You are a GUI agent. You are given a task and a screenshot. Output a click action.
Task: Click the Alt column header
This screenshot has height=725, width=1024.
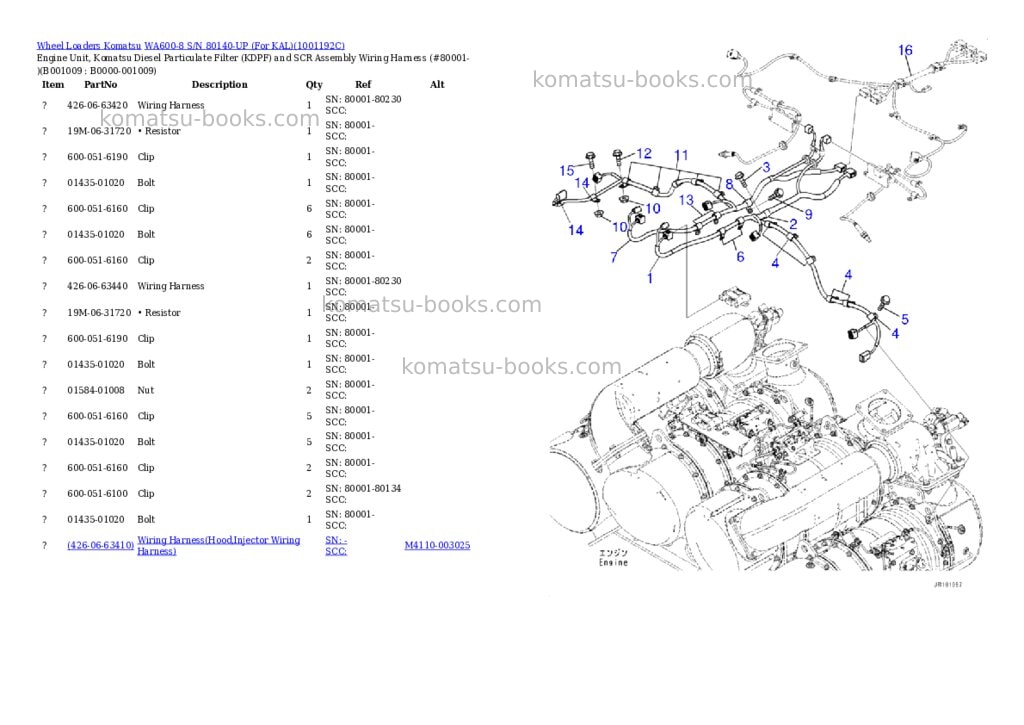point(437,85)
